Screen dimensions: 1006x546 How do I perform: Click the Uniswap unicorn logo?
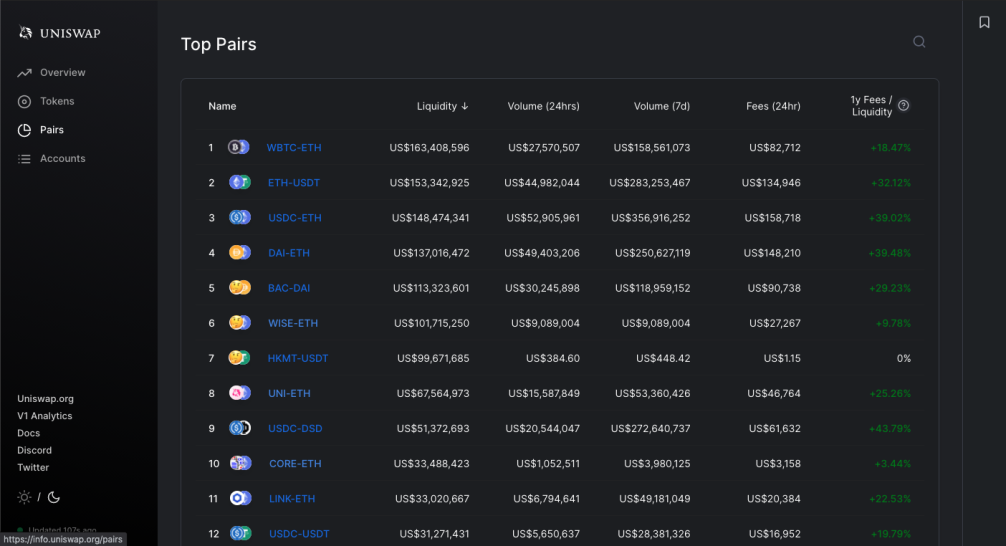[25, 32]
